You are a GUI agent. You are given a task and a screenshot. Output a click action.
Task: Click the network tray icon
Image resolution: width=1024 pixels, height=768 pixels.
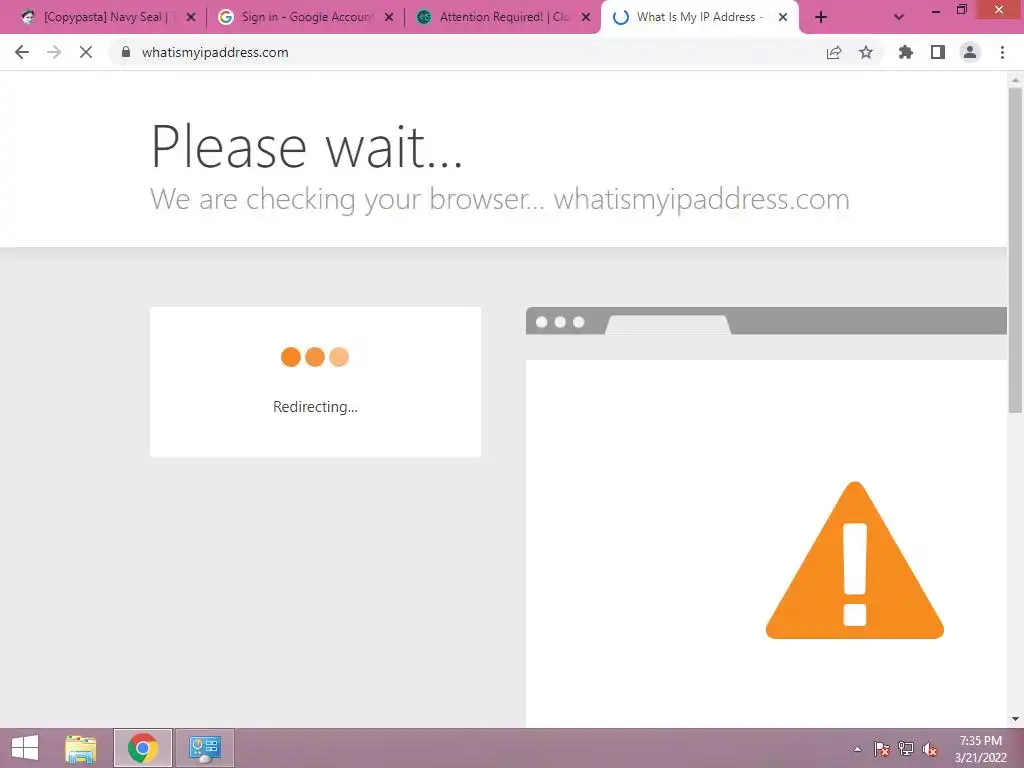906,749
